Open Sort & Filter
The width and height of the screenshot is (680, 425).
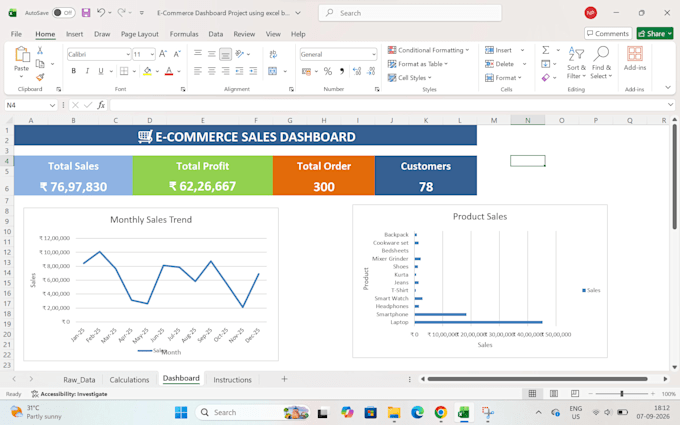tap(576, 62)
